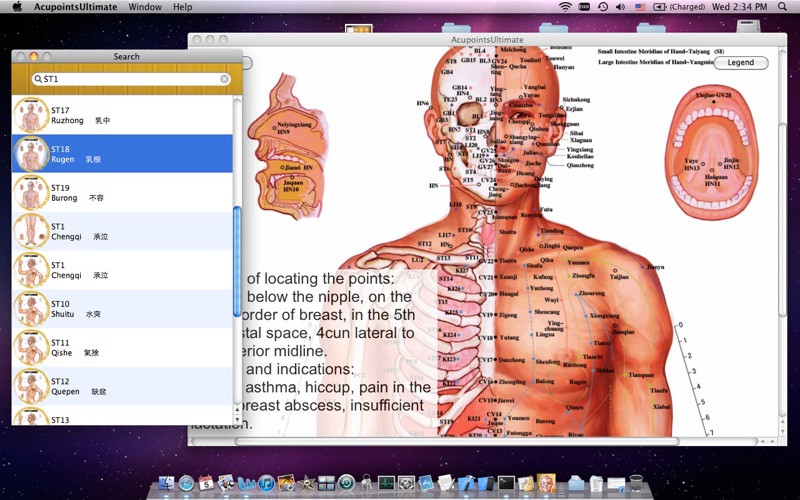Image resolution: width=800 pixels, height=500 pixels.
Task: Open the Window menu
Action: click(x=145, y=7)
